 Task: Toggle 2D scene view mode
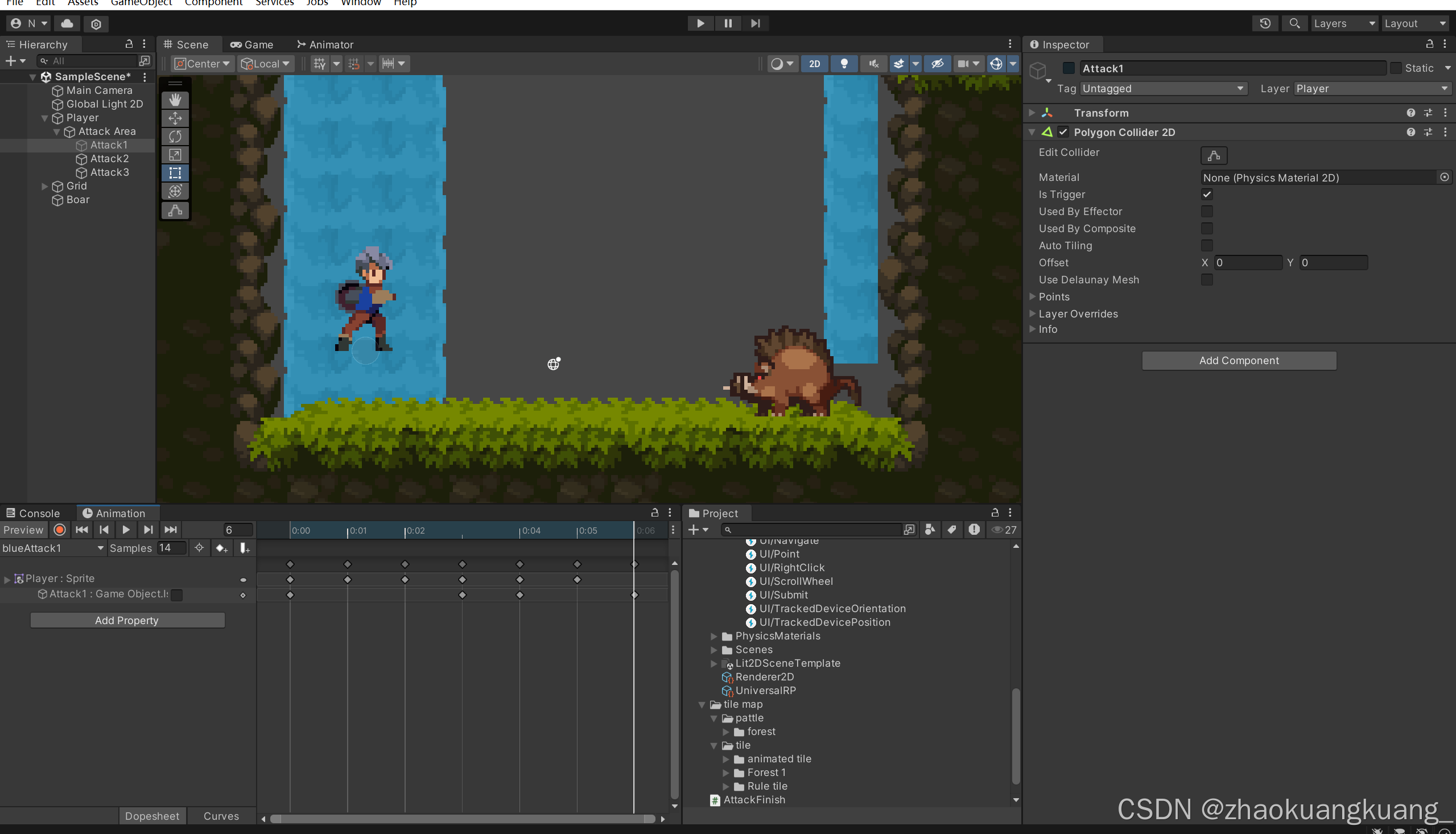pos(814,64)
